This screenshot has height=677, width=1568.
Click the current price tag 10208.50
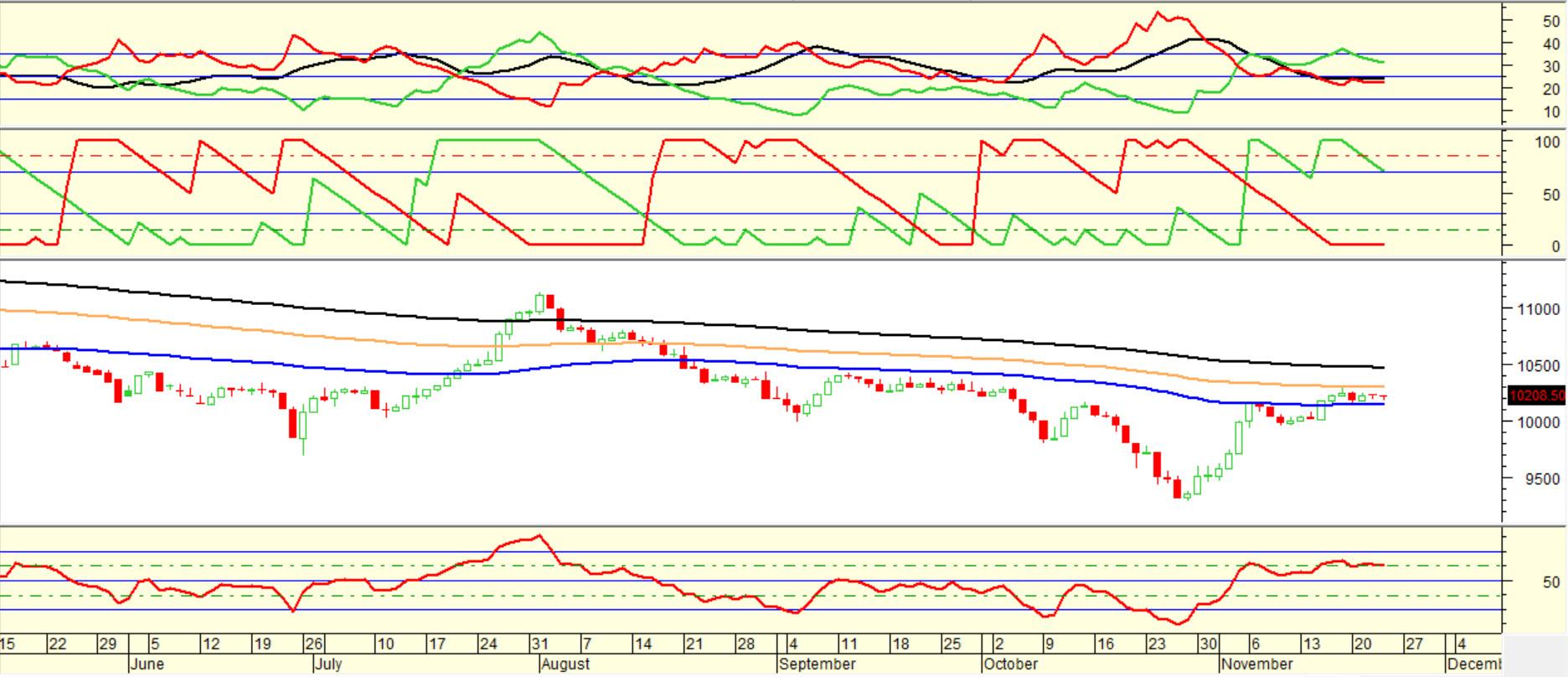(x=1536, y=395)
